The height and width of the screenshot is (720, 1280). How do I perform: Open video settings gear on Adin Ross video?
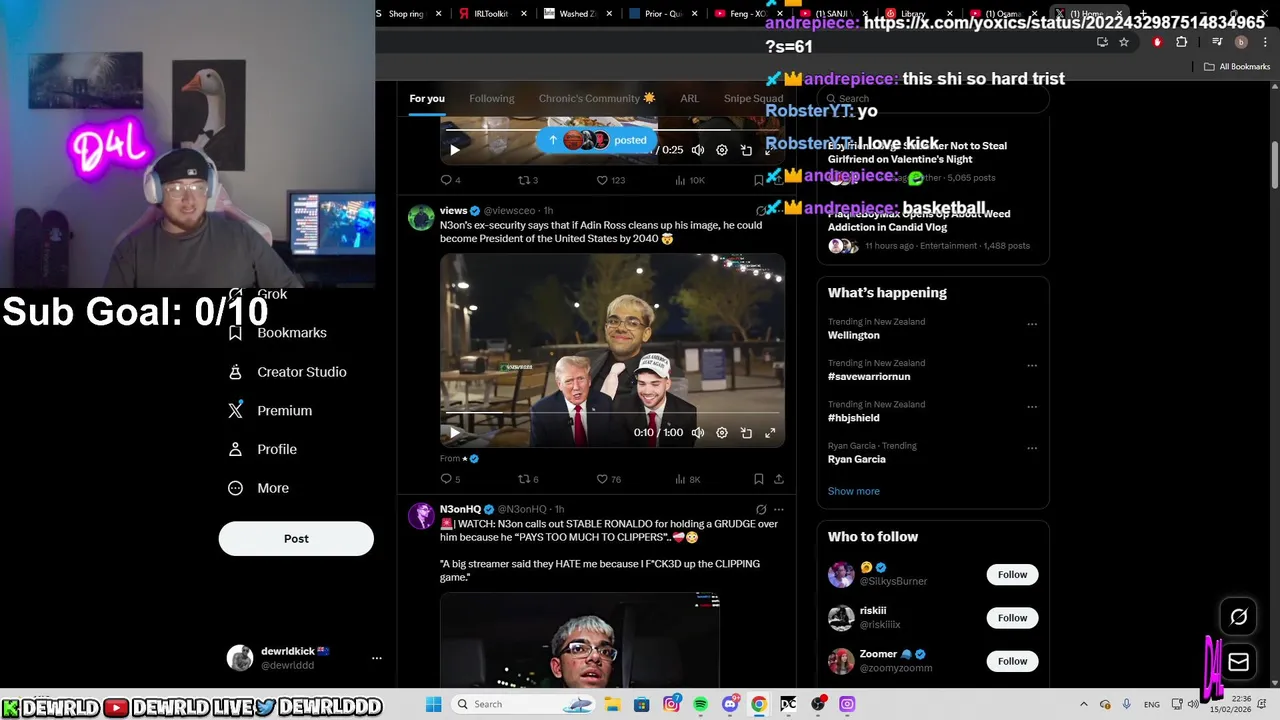(722, 433)
